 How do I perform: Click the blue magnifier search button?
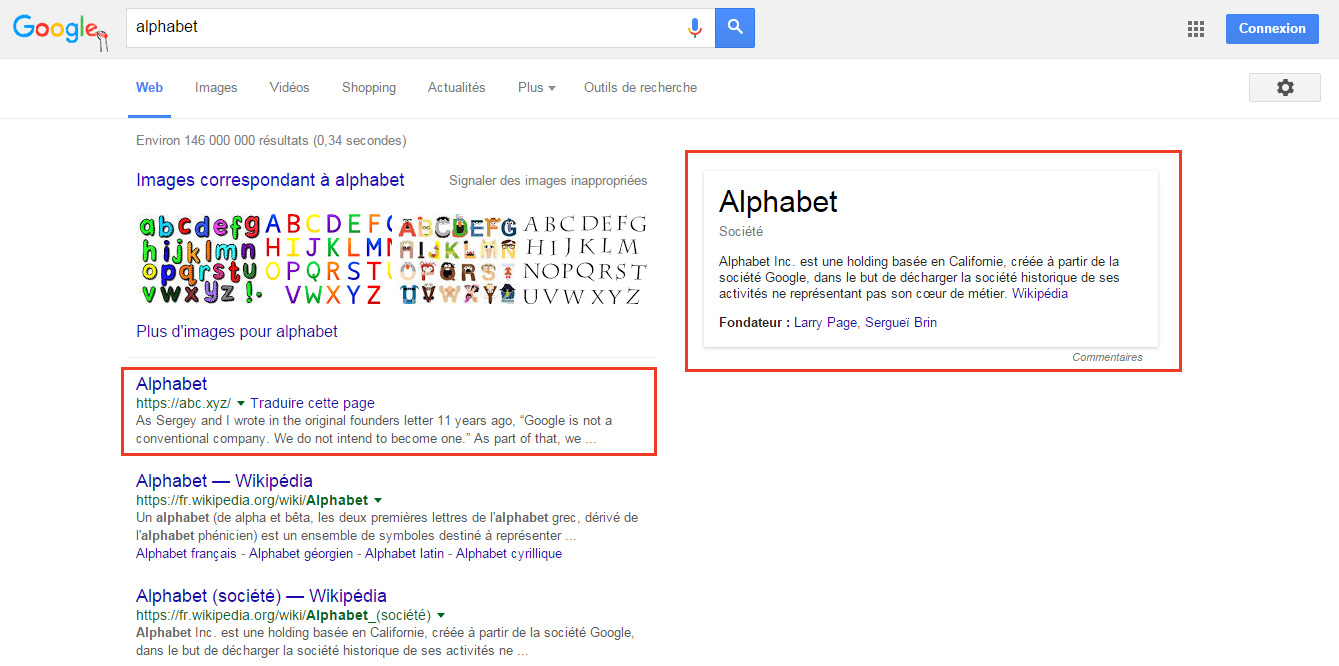[735, 28]
